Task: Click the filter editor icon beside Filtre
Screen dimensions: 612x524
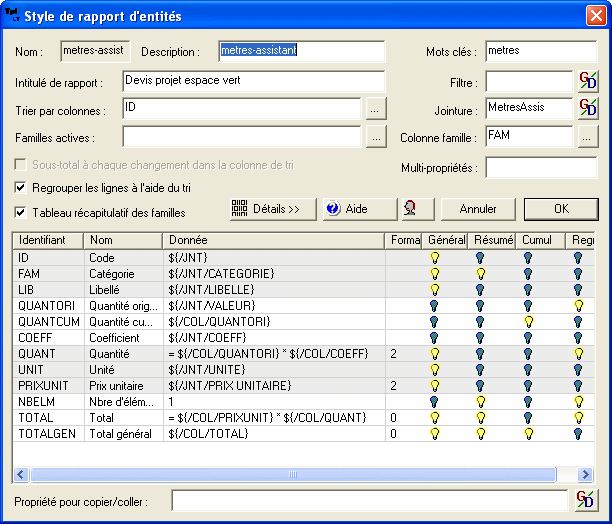Action: (x=587, y=82)
